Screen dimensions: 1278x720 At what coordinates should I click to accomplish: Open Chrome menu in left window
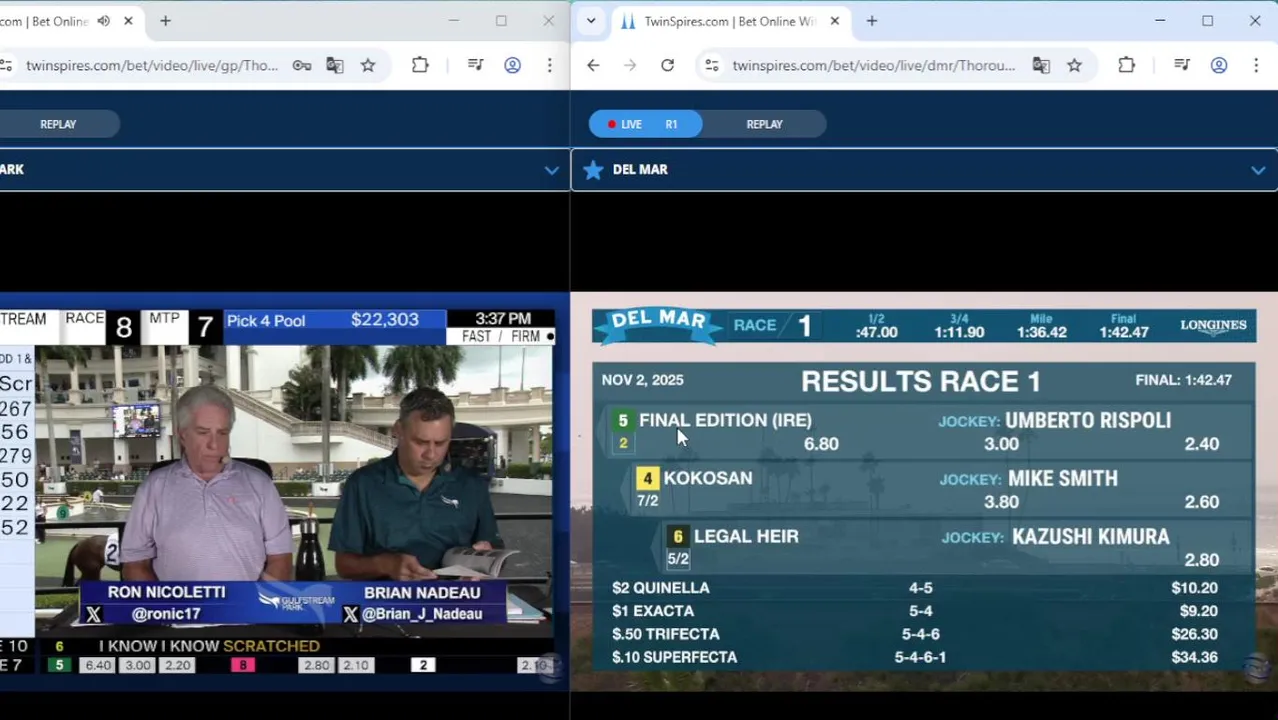[549, 65]
